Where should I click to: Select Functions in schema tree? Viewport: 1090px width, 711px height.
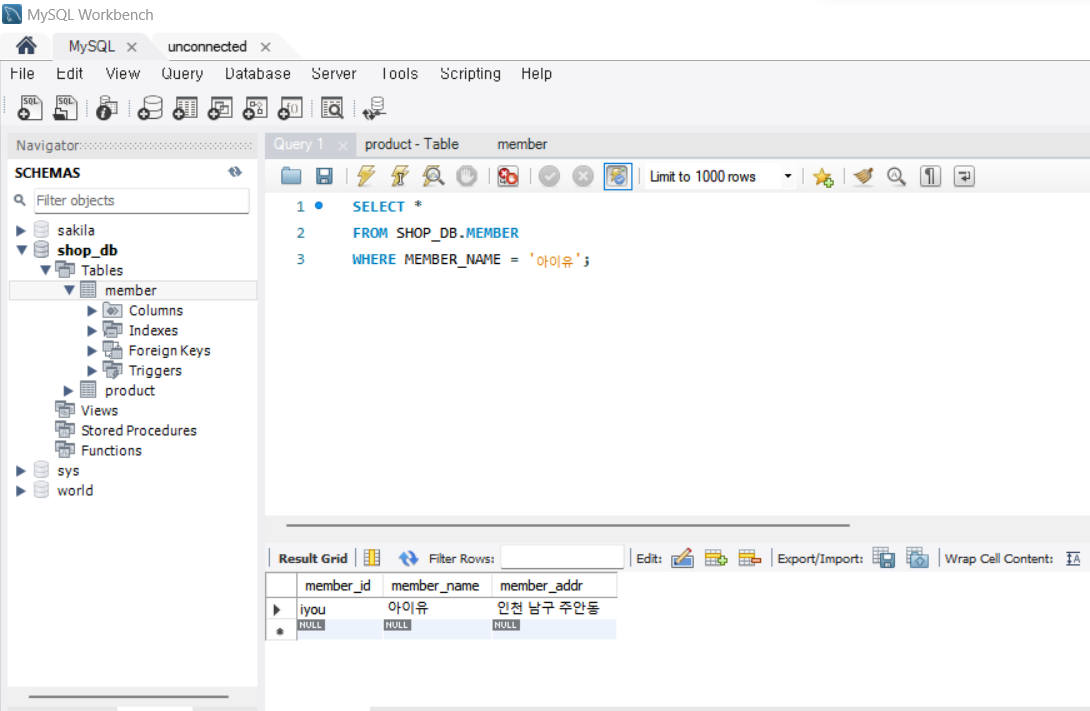pos(111,451)
